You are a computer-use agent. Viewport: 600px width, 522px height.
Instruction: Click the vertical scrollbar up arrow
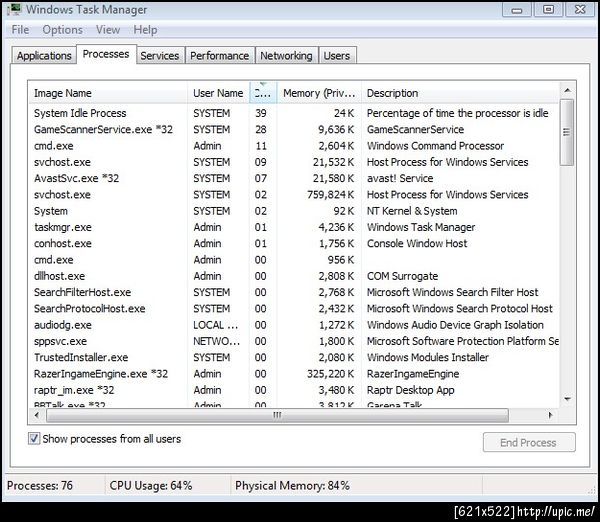567,90
